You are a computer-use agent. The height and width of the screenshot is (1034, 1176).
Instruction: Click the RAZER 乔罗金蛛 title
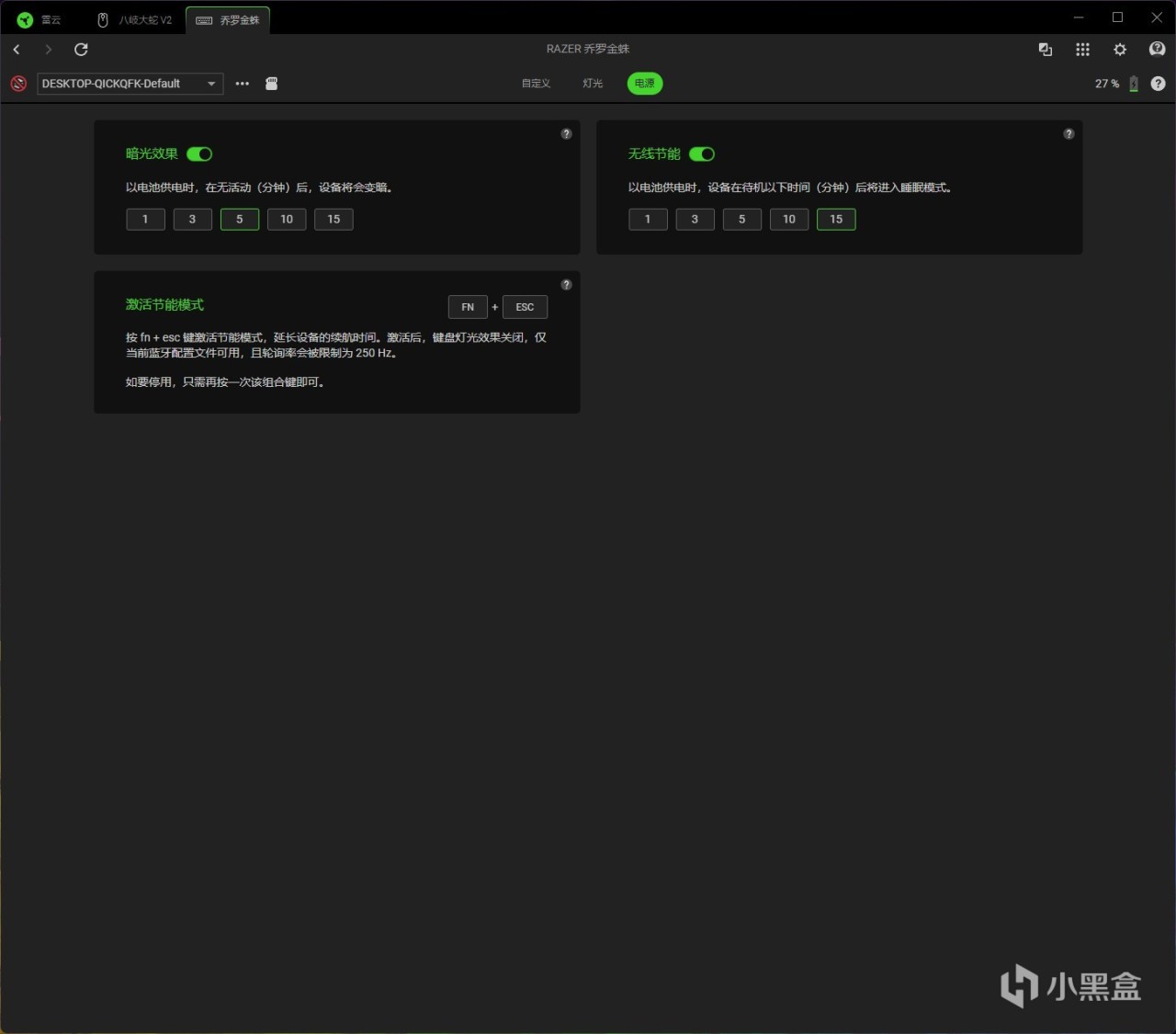click(588, 49)
